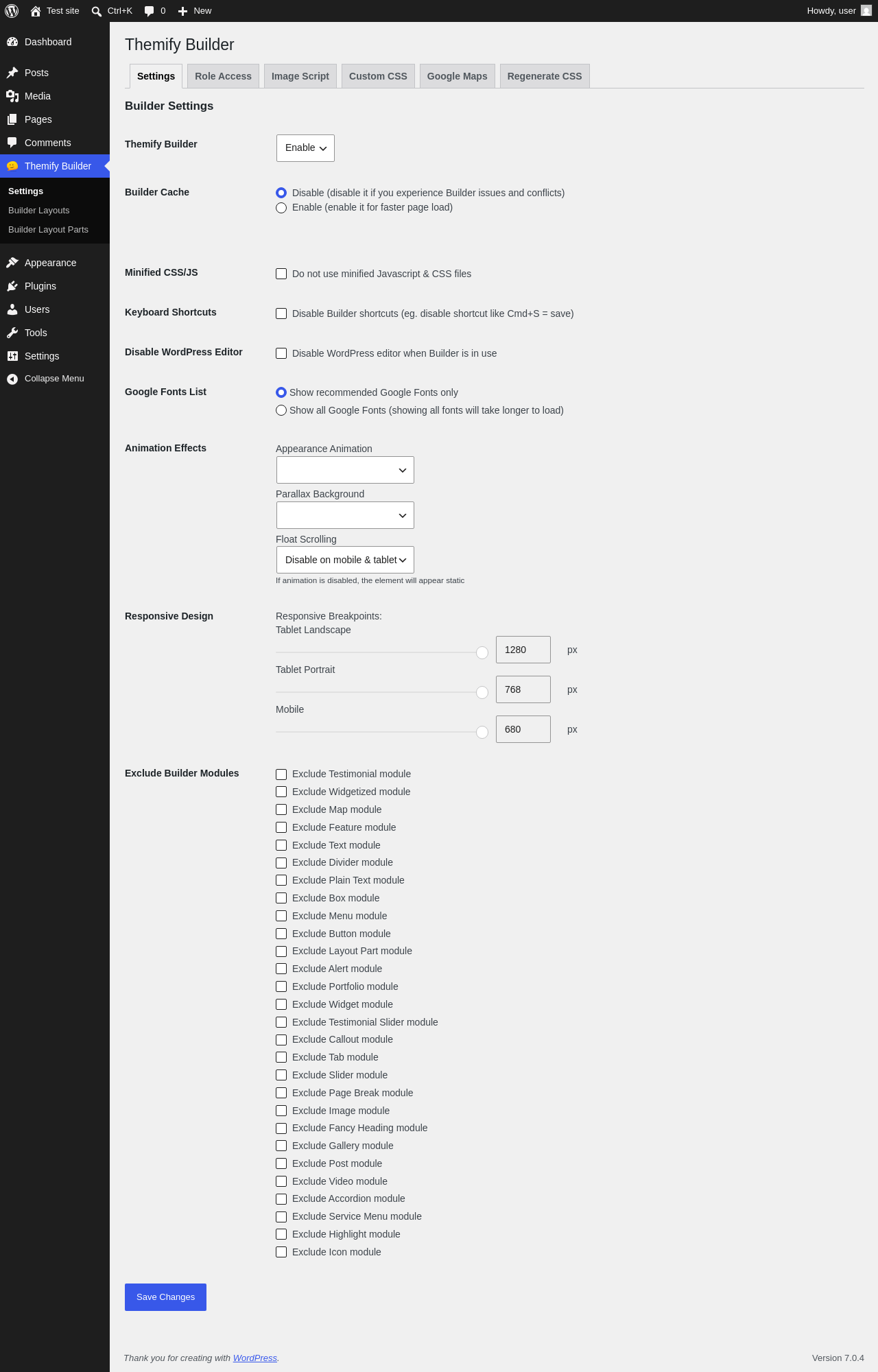Click Howdy, user account link
The image size is (878, 1372).
point(839,11)
